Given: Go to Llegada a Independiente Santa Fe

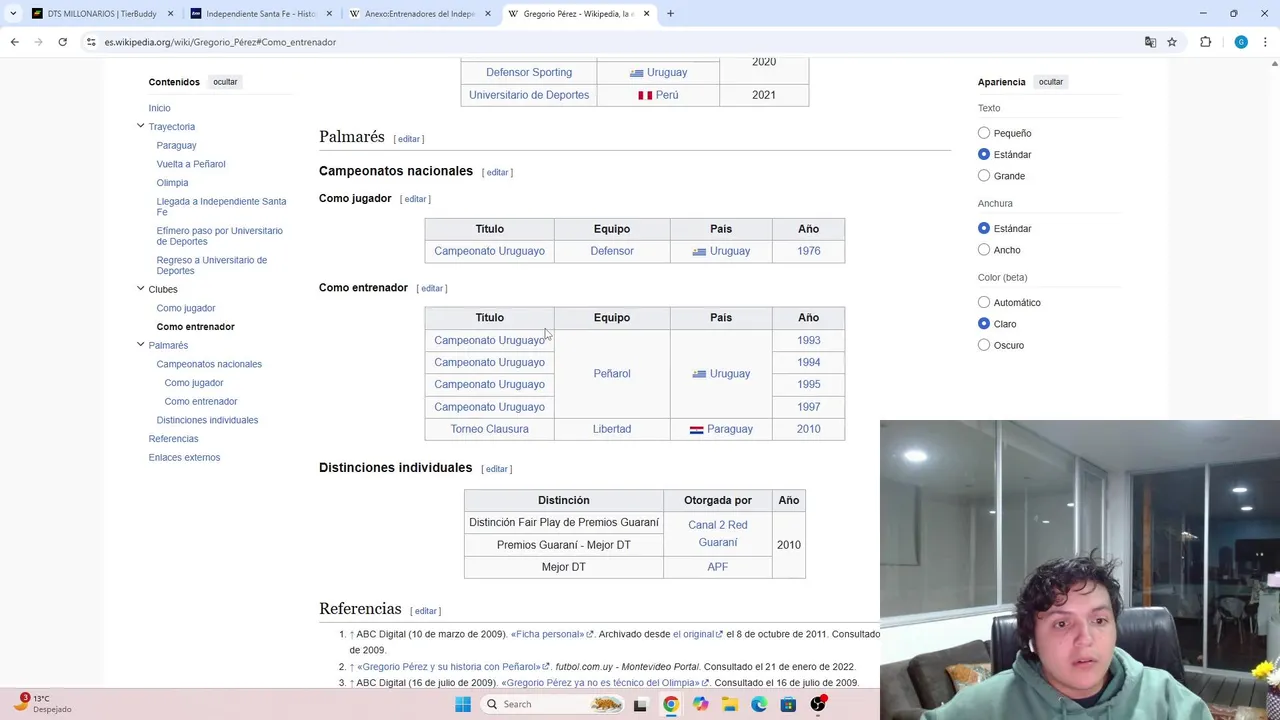Looking at the screenshot, I should click(221, 206).
